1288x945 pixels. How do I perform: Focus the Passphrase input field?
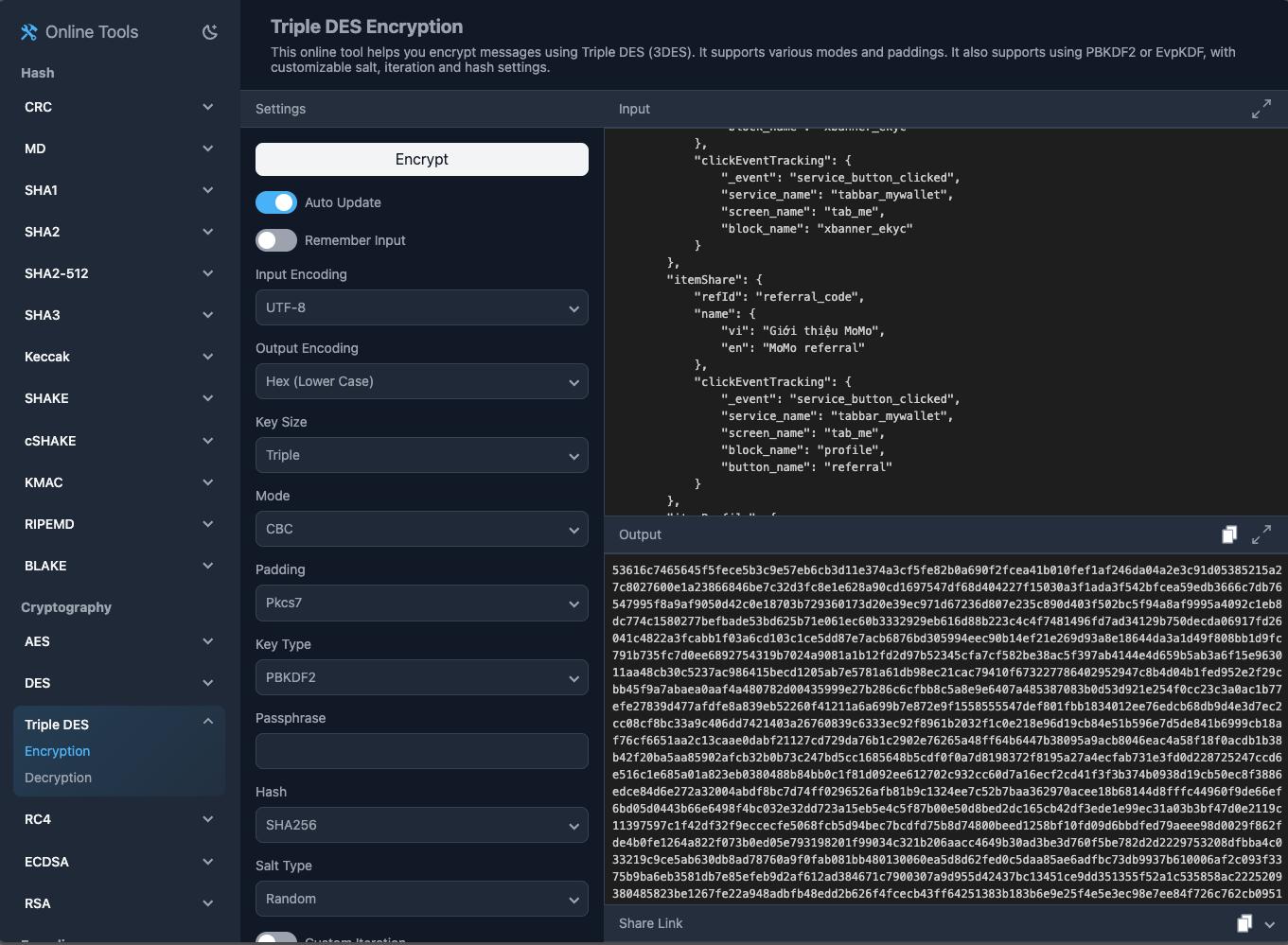click(x=422, y=751)
